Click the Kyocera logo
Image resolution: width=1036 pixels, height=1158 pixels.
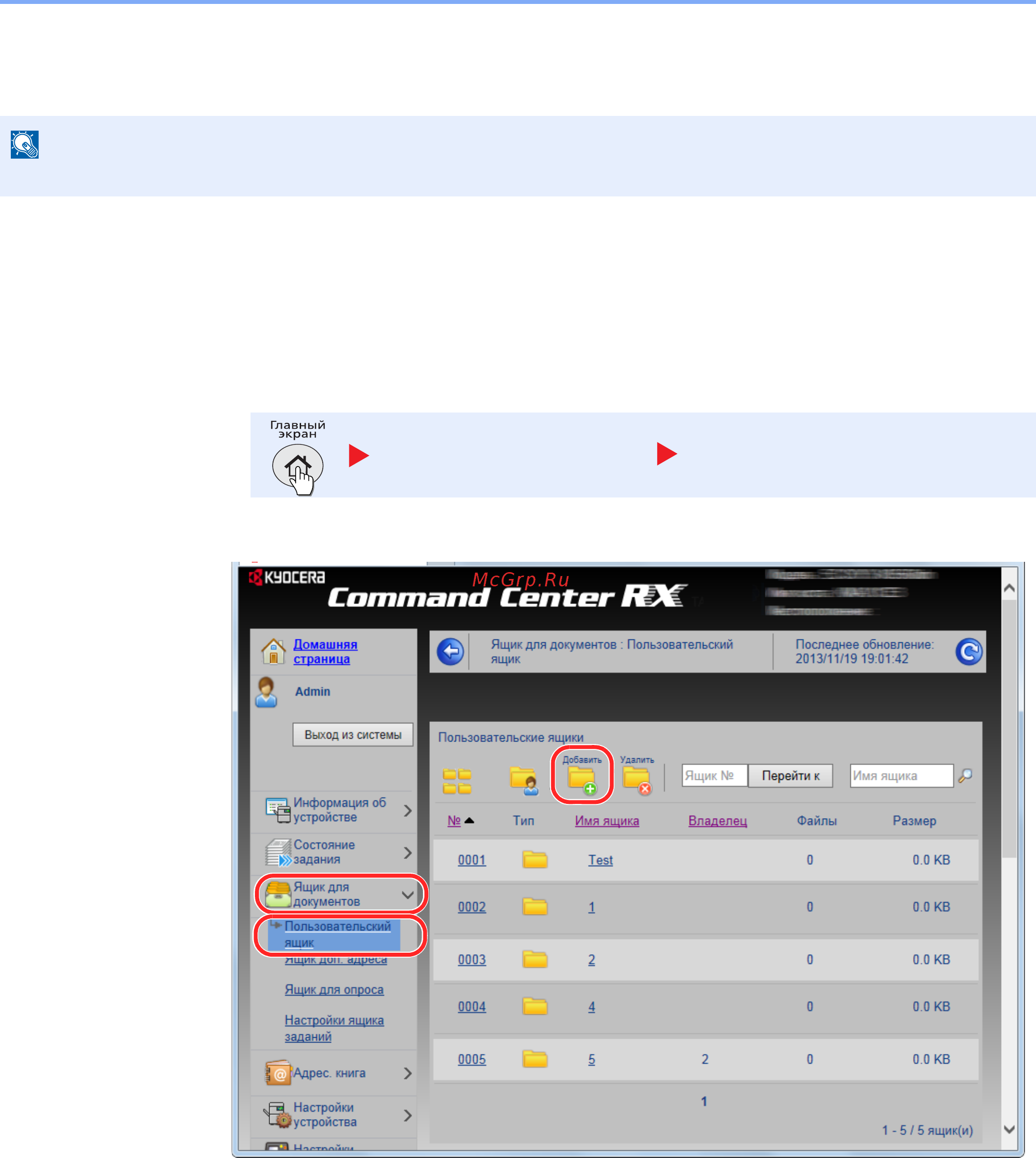(x=287, y=578)
